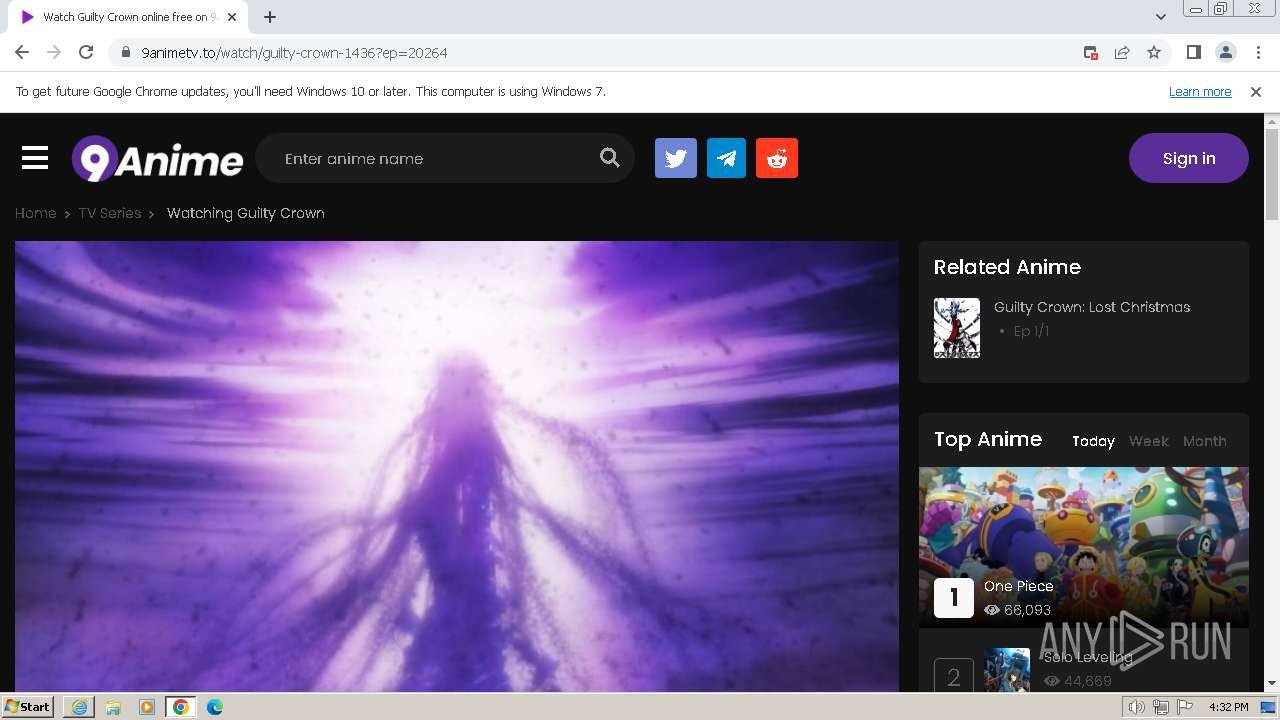The height and width of the screenshot is (720, 1280).
Task: Click the Guilty Crown video player
Action: click(x=457, y=466)
